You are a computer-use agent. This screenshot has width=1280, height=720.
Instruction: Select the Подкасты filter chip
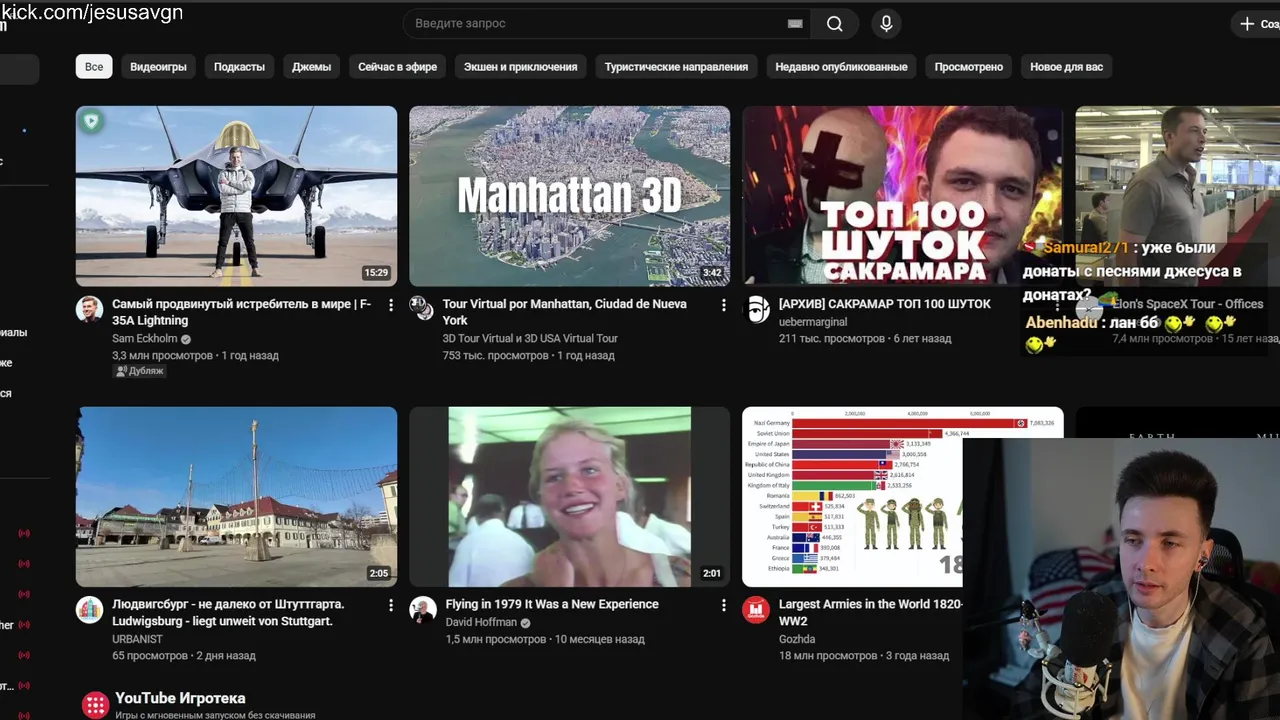click(x=239, y=67)
